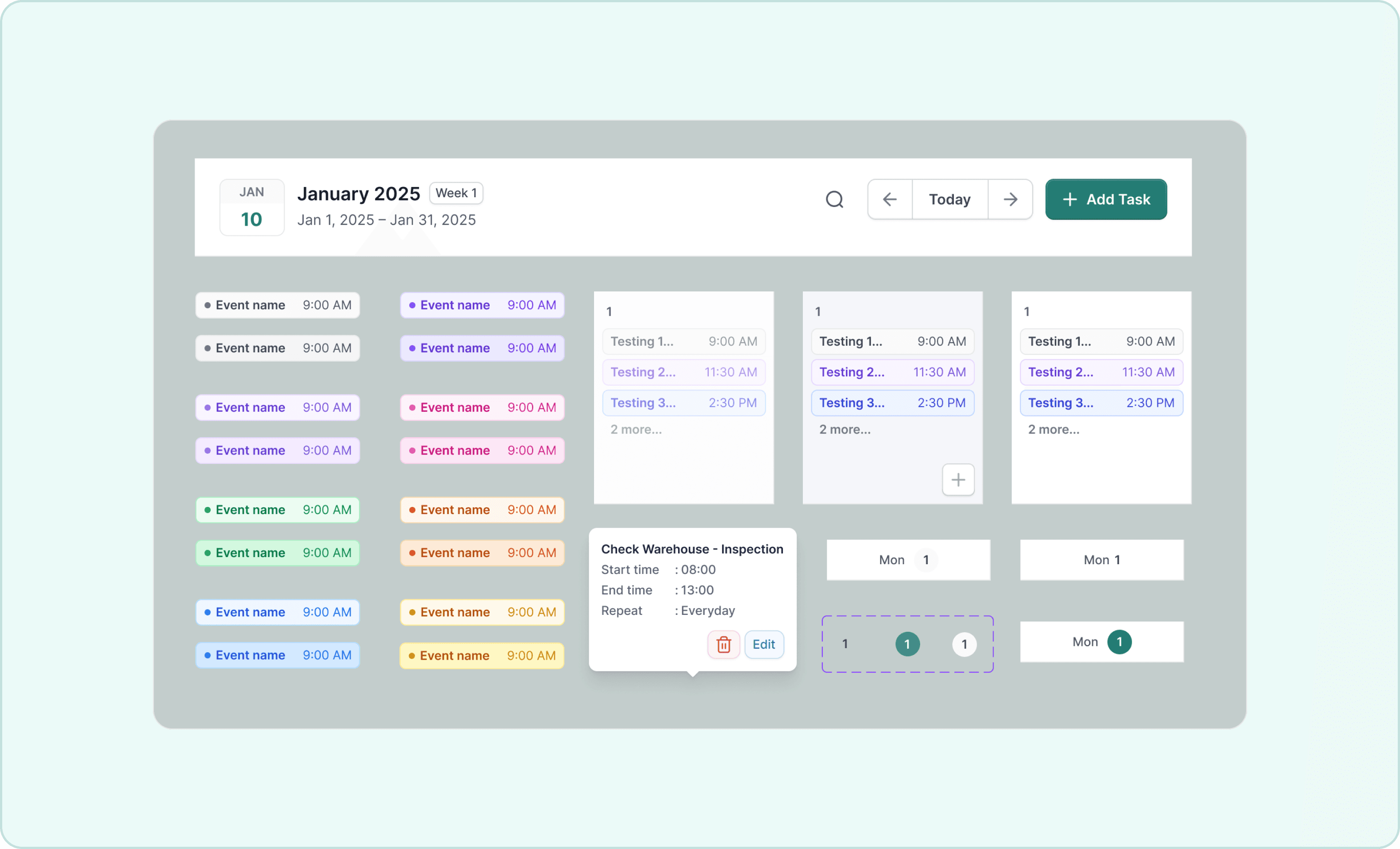Image resolution: width=1400 pixels, height=849 pixels.
Task: Open Testing 3 event in middle day cell
Action: [x=893, y=403]
